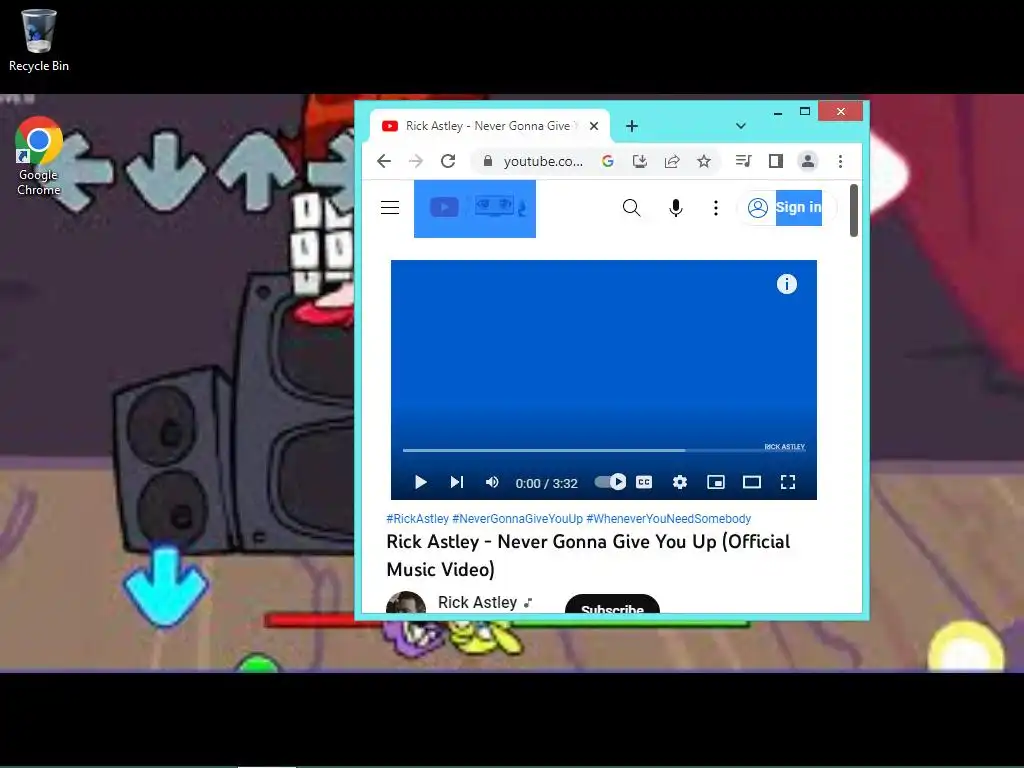1024x768 pixels.
Task: View site info via the lock icon
Action: [488, 161]
